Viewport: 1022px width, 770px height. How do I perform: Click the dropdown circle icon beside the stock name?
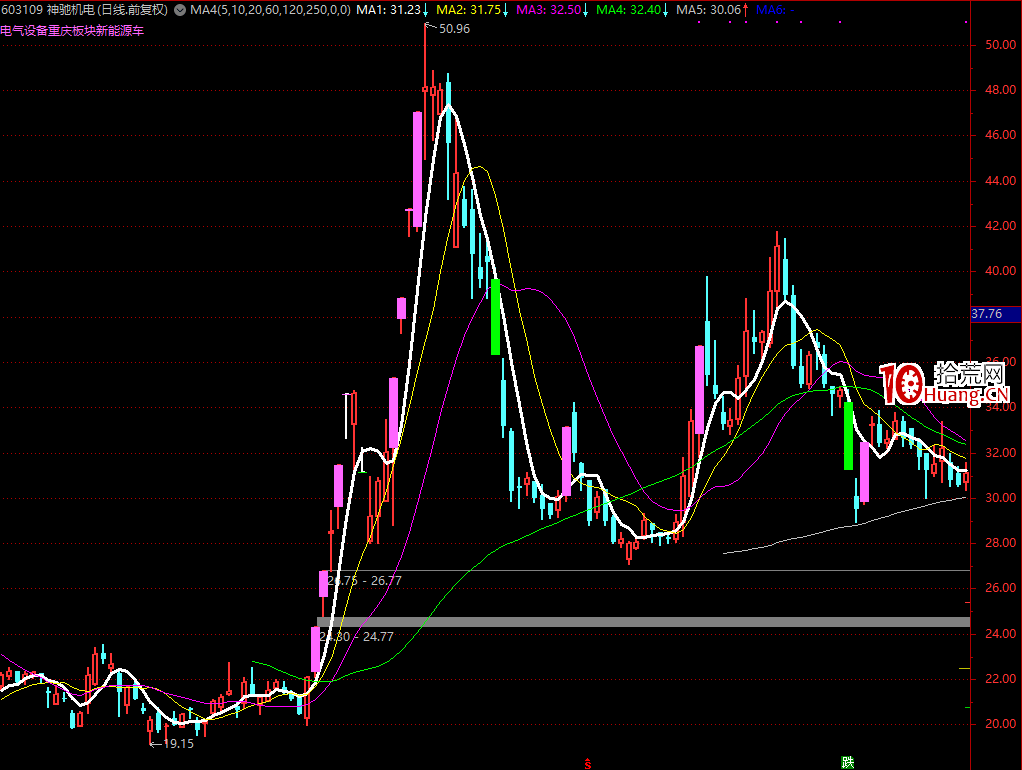tap(179, 10)
